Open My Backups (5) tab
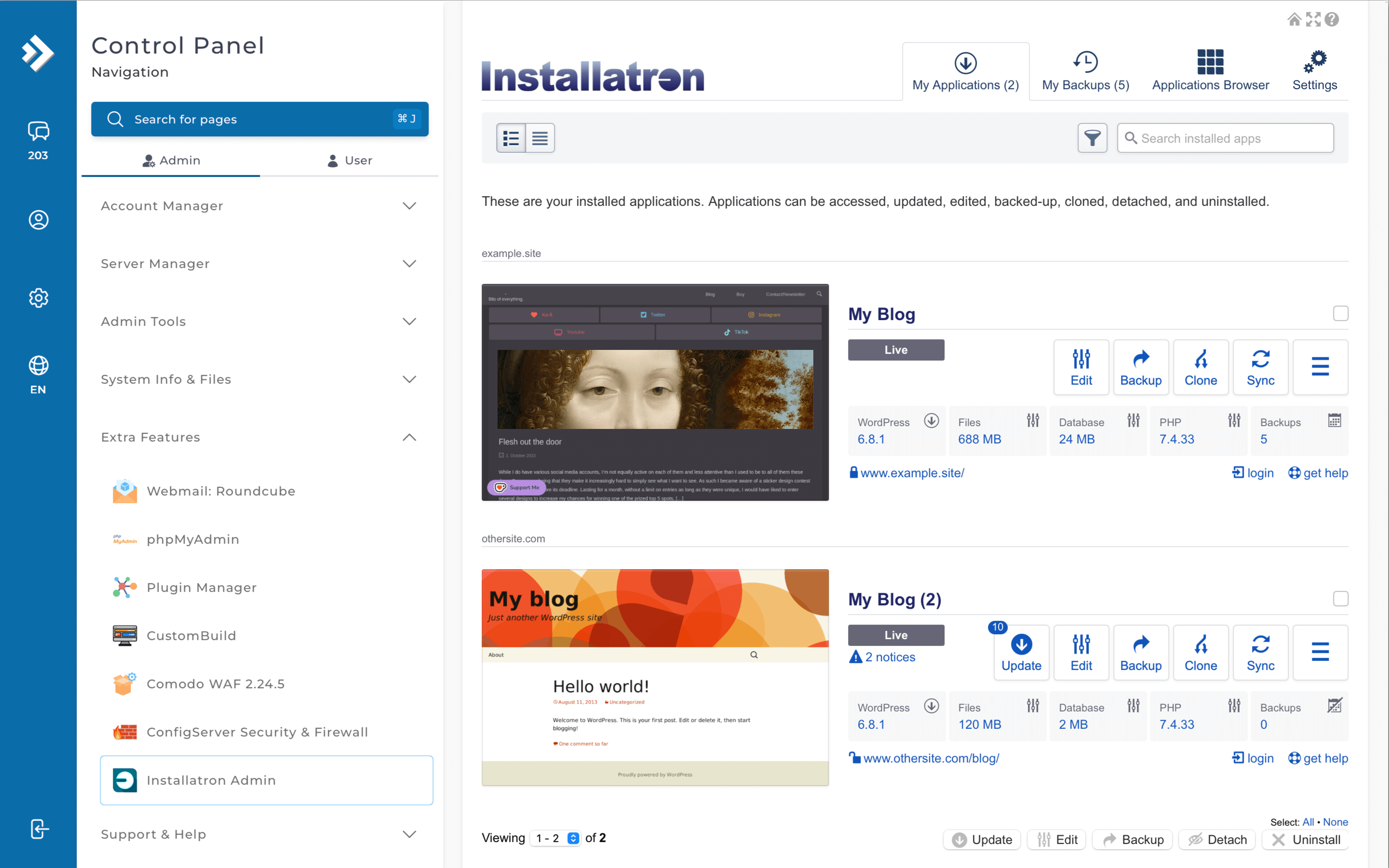The width and height of the screenshot is (1389, 868). 1085,71
